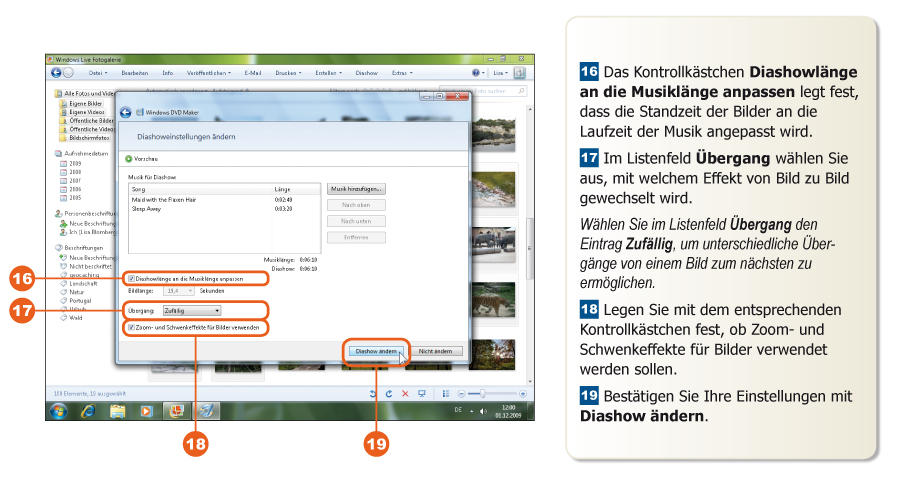Start the slideshow with the monitor icon
Image resolution: width=900 pixels, height=480 pixels.
click(422, 393)
